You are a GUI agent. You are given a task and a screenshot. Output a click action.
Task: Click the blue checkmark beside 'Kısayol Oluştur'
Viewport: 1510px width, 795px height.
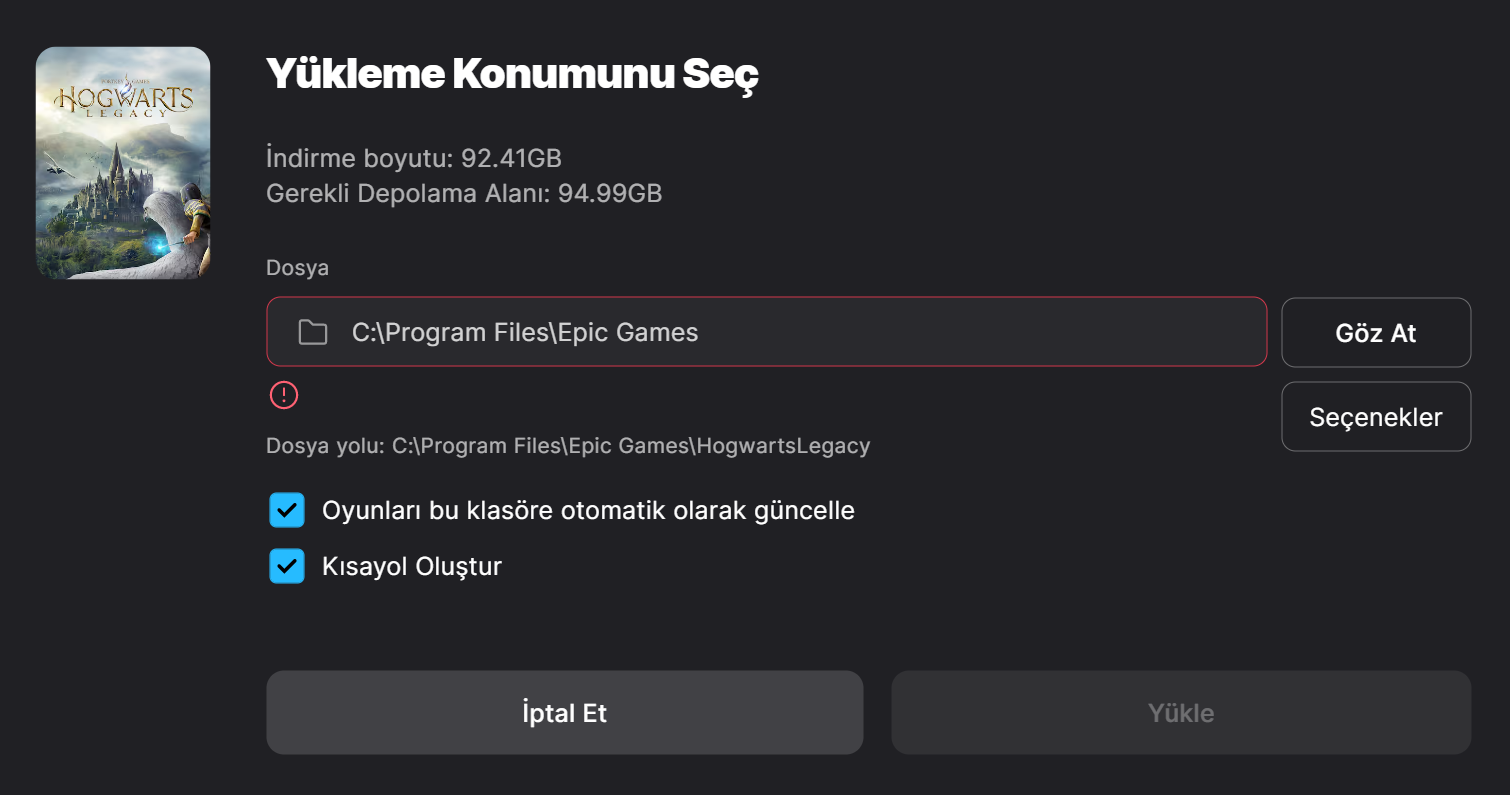click(x=287, y=566)
